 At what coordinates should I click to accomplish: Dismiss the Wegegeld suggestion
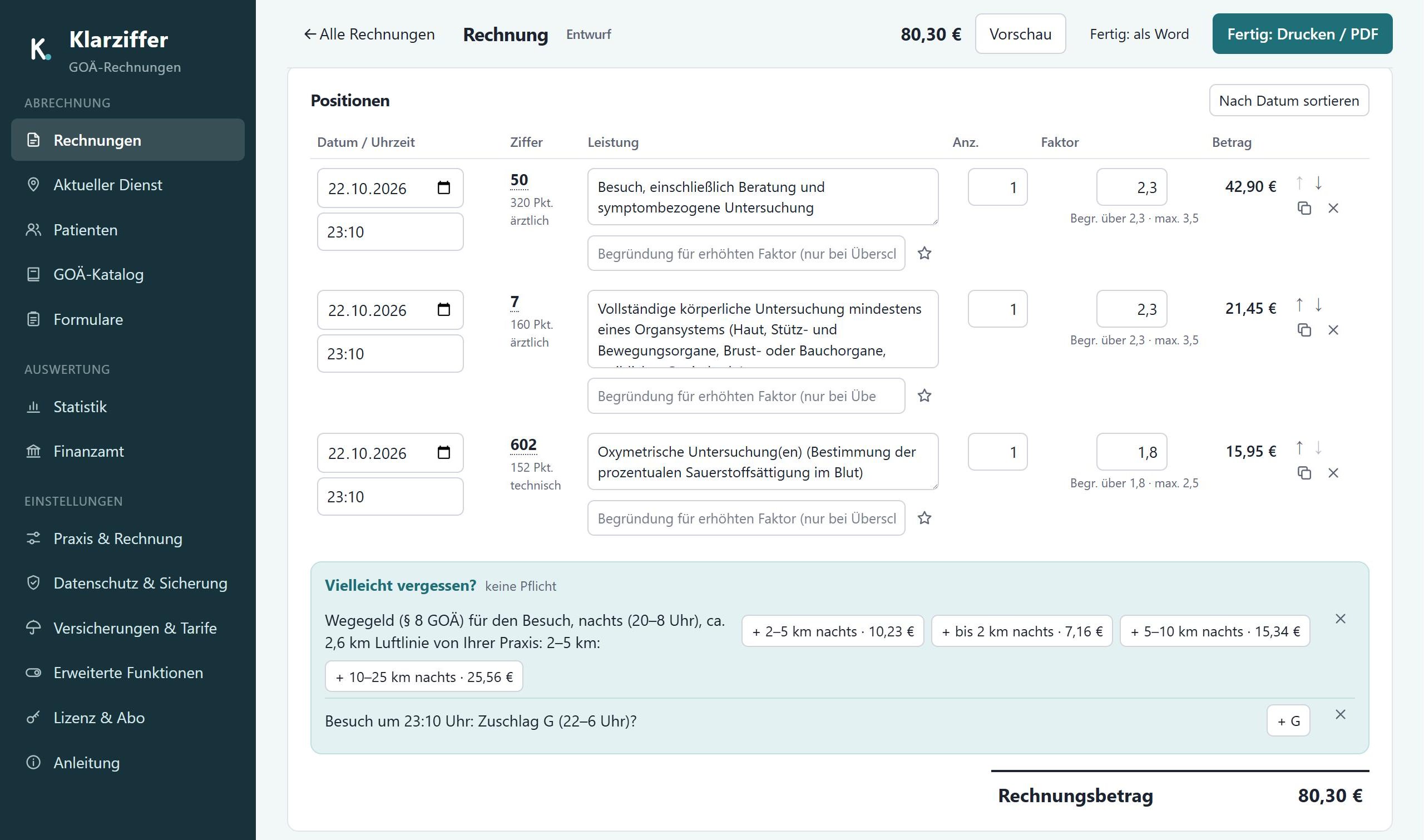[1340, 619]
